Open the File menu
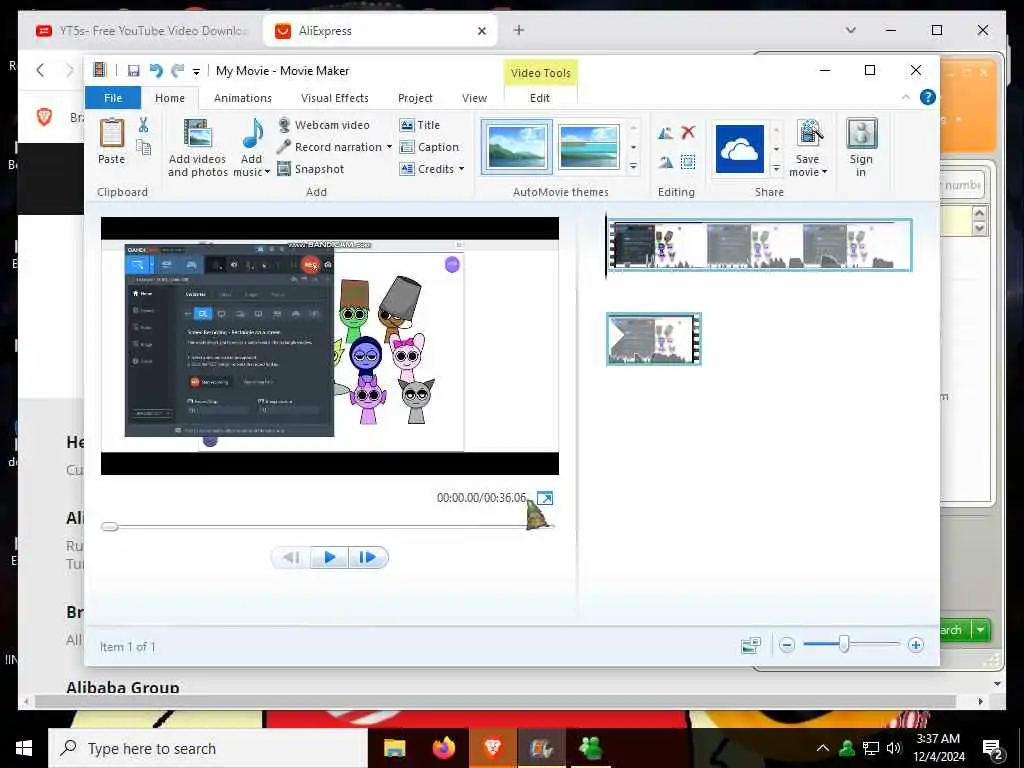The height and width of the screenshot is (768, 1024). tap(113, 98)
